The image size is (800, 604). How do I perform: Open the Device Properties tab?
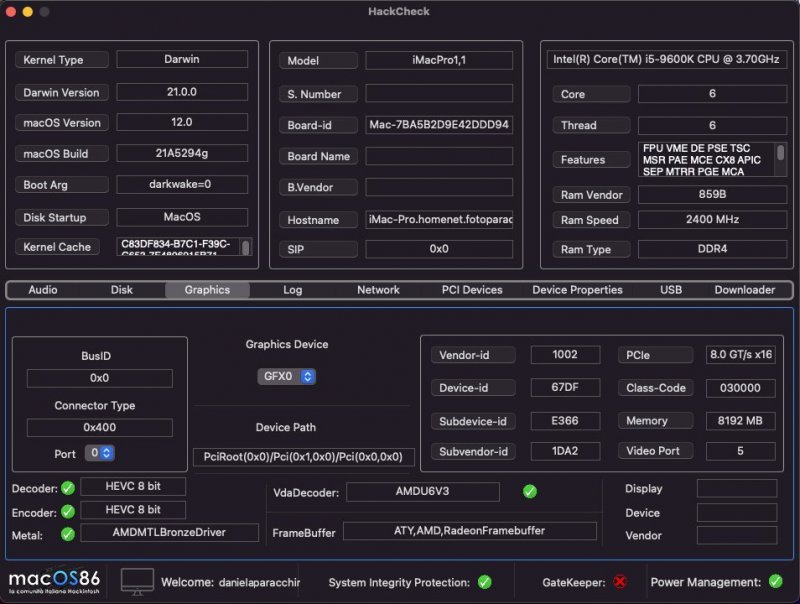tap(577, 290)
